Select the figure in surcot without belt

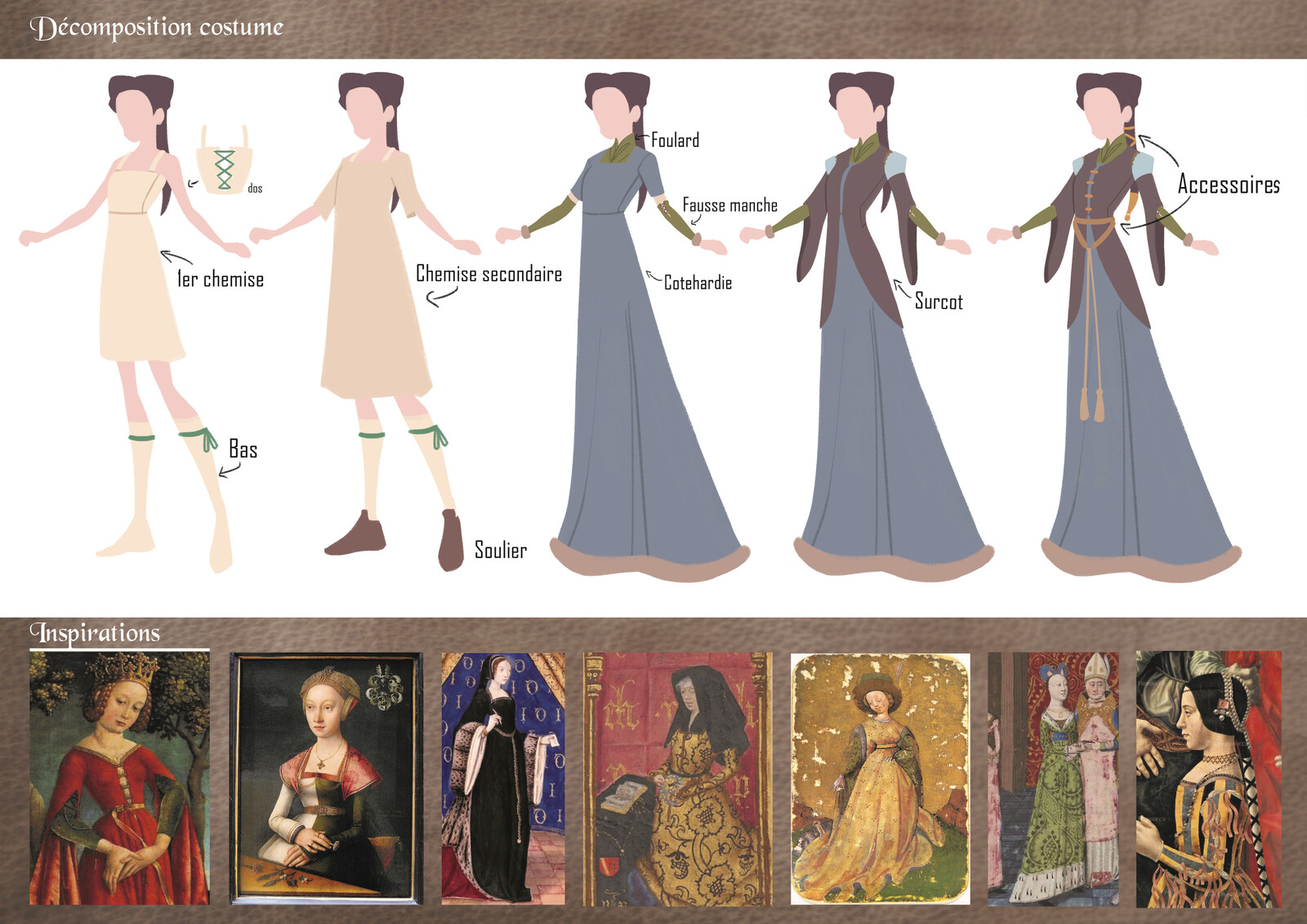click(868, 327)
